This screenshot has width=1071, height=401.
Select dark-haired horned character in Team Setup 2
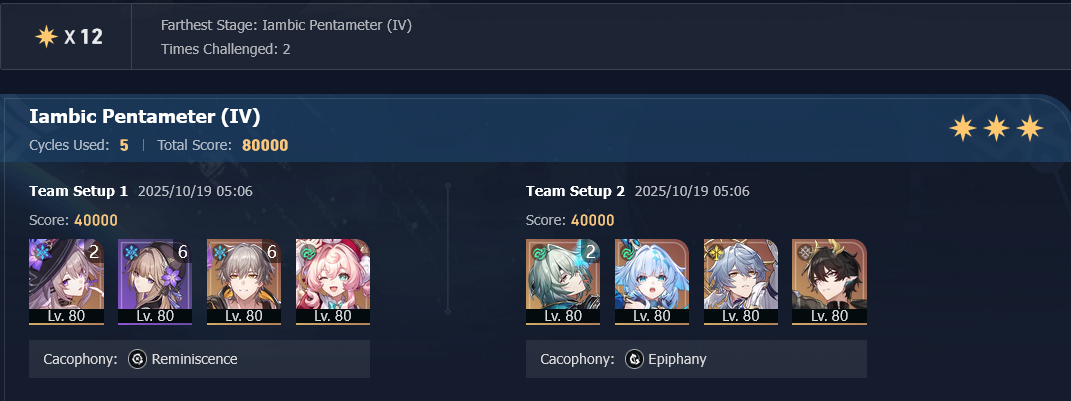829,281
